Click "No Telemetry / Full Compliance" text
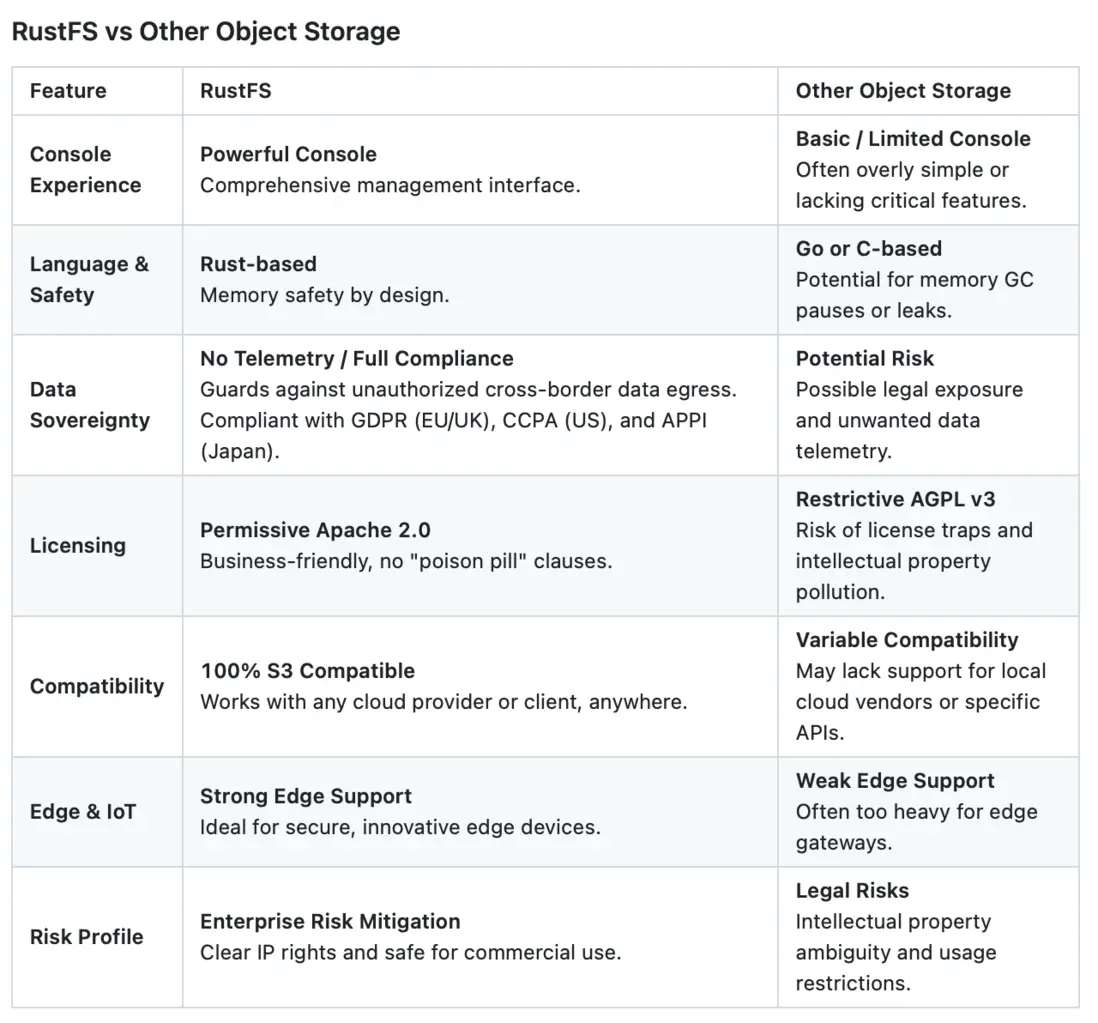Viewport: 1098px width, 1023px height. coord(356,359)
